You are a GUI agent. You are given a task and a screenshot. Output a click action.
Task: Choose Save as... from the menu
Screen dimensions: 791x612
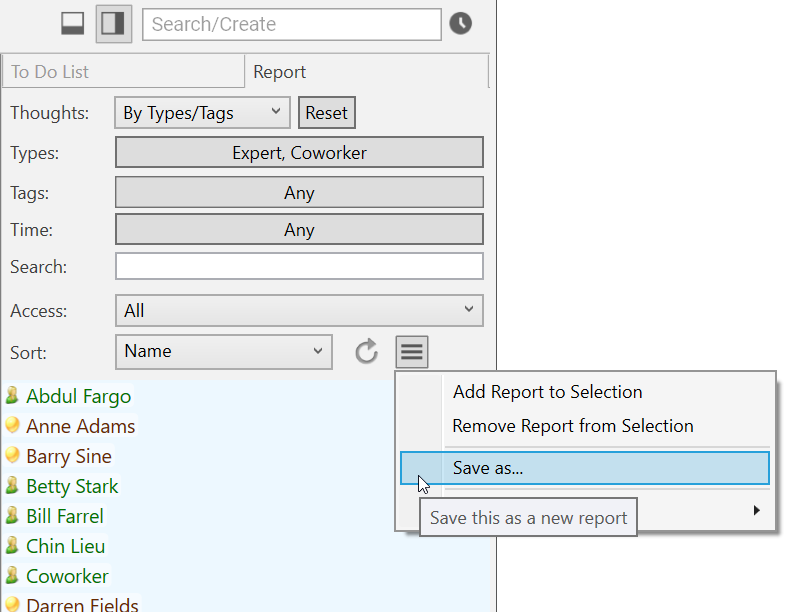(x=585, y=468)
